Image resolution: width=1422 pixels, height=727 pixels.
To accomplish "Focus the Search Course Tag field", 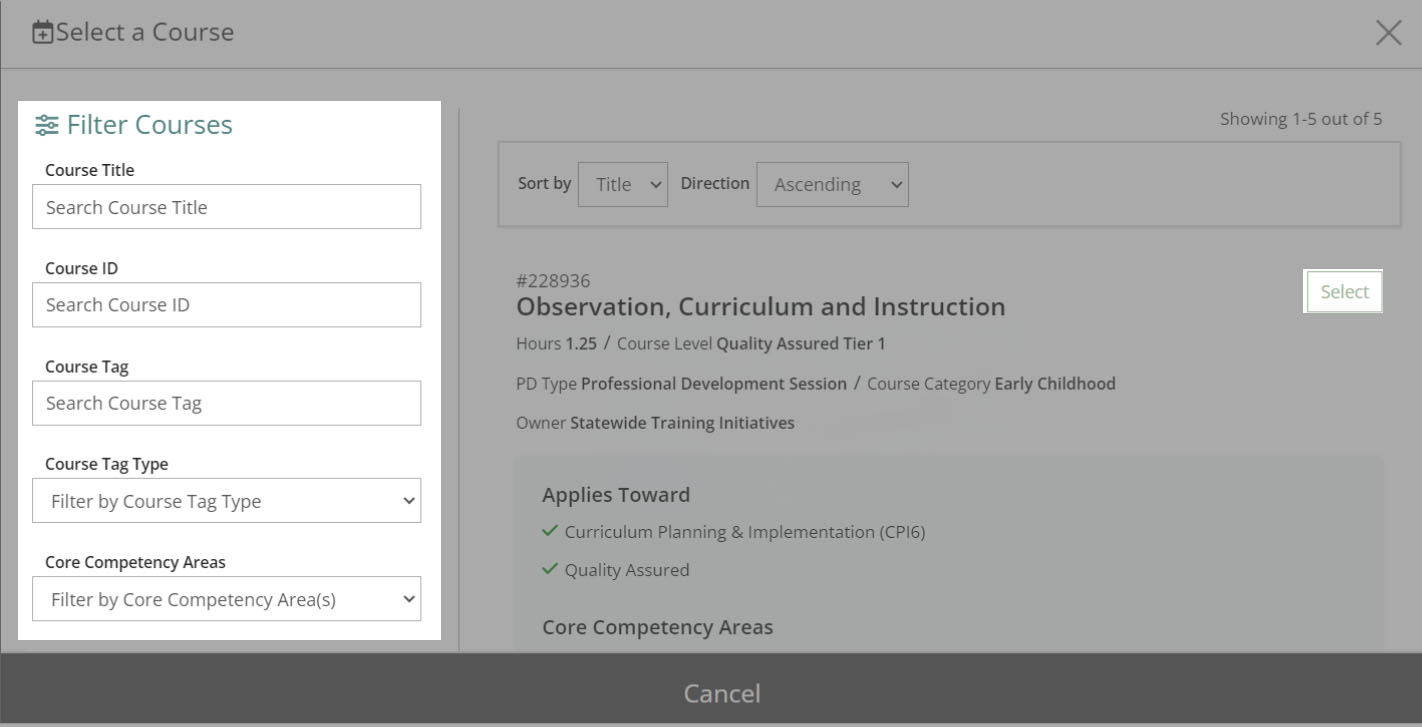I will (226, 402).
